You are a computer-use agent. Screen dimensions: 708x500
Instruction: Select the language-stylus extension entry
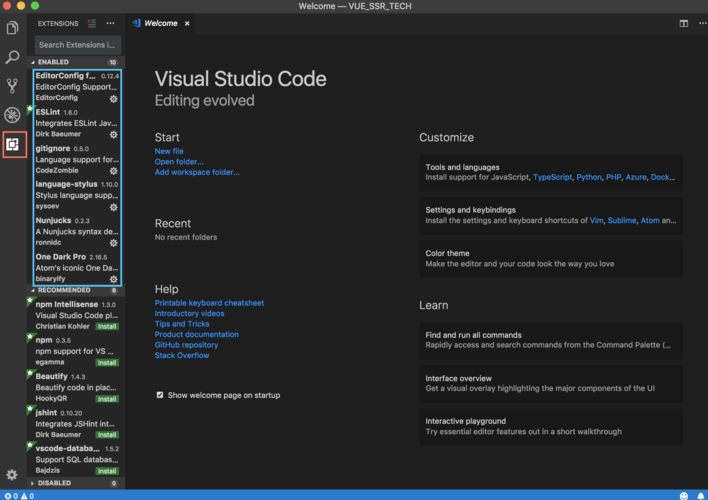76,195
